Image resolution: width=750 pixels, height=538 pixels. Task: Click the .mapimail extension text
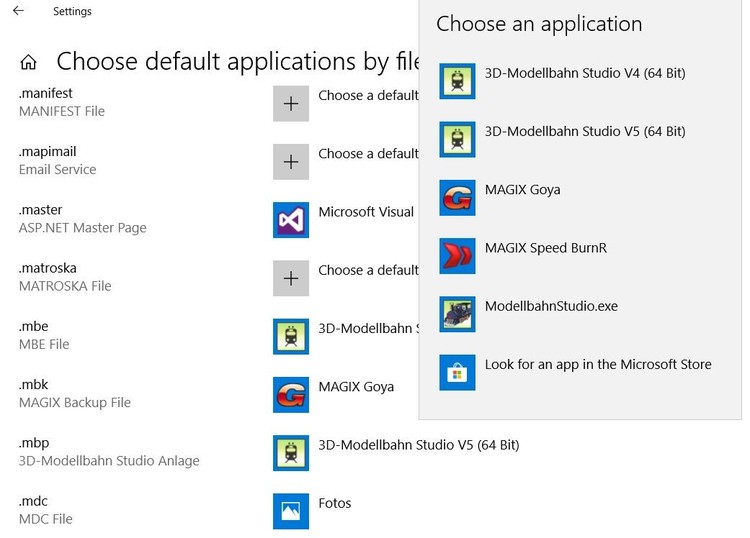click(47, 152)
